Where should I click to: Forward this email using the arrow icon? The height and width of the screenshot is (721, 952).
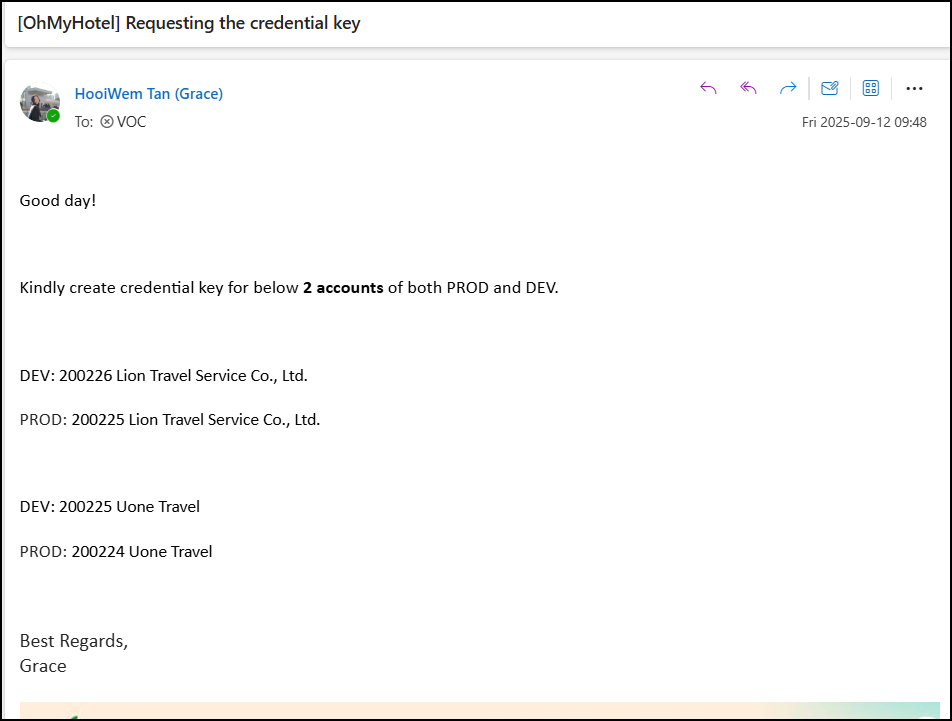[x=788, y=88]
